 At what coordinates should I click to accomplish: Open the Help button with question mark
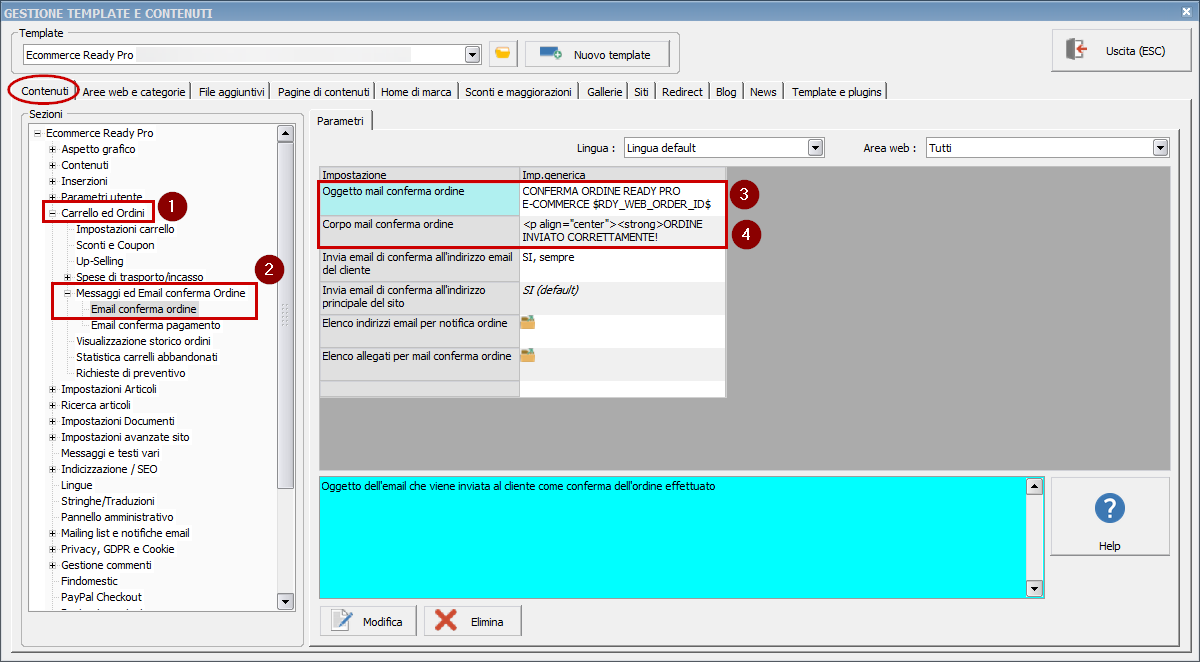point(1110,516)
